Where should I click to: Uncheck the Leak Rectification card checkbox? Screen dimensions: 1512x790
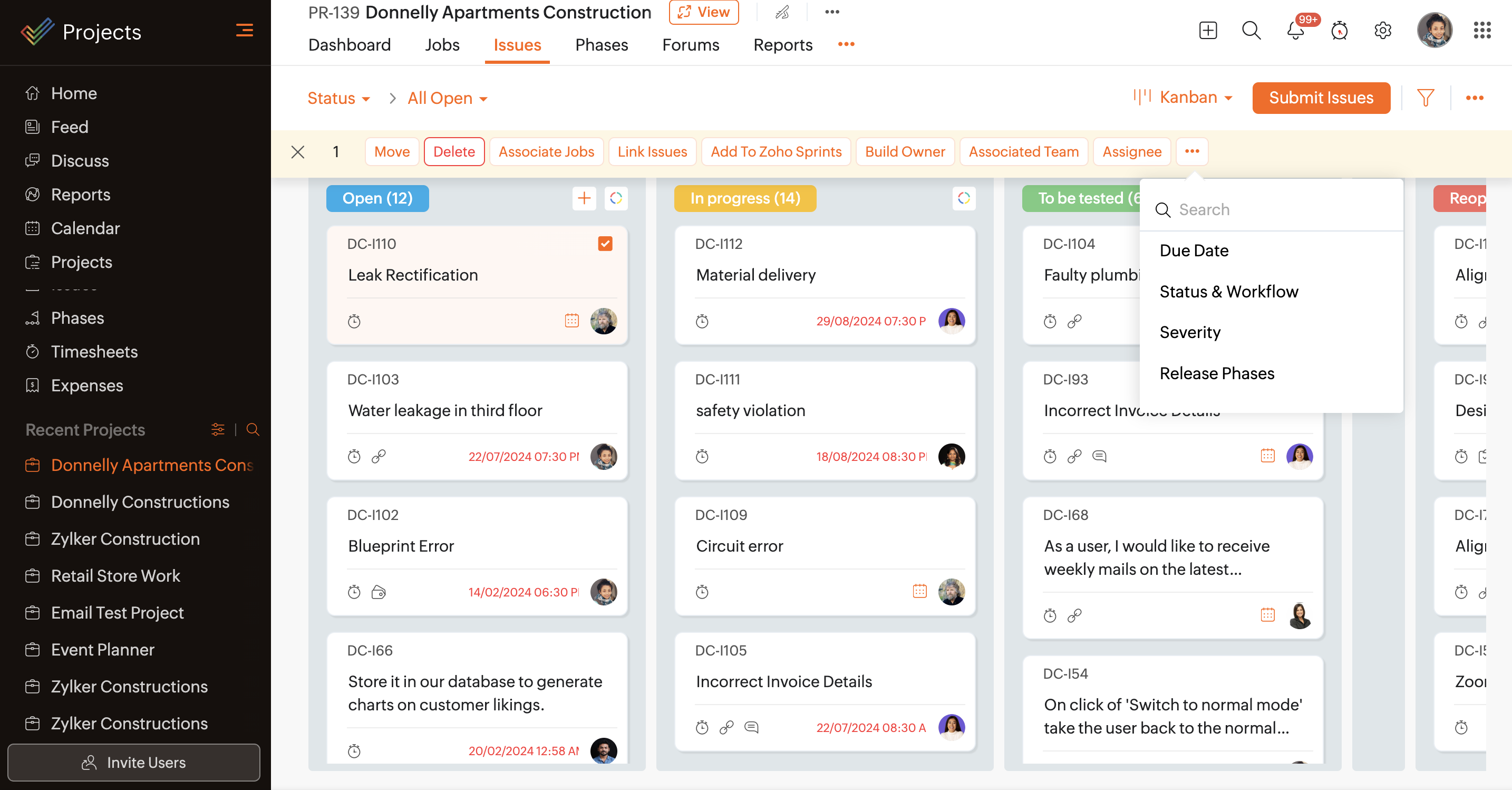[605, 244]
